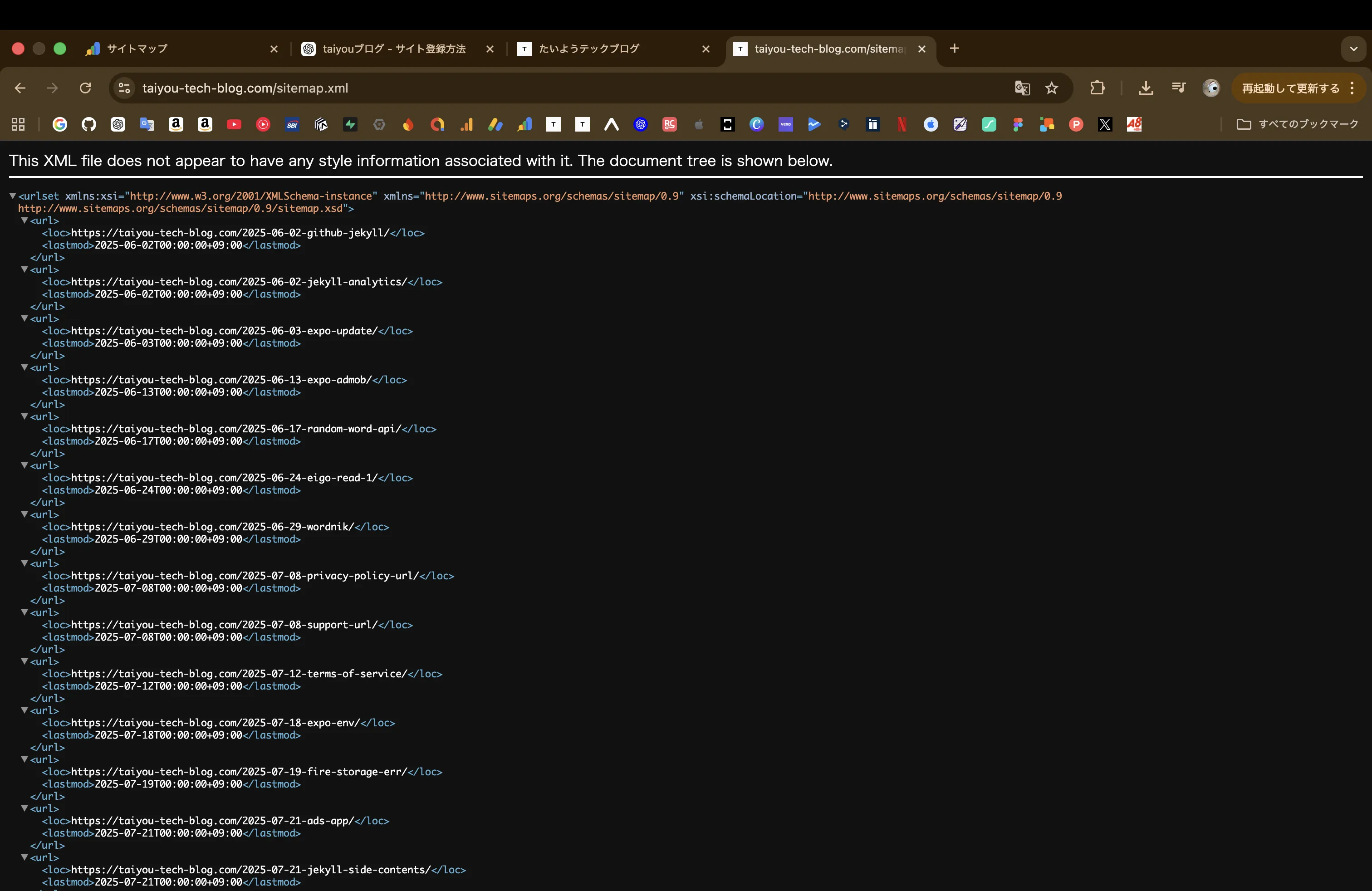Open the YouTube bookmark
The image size is (1372, 891).
tap(234, 124)
